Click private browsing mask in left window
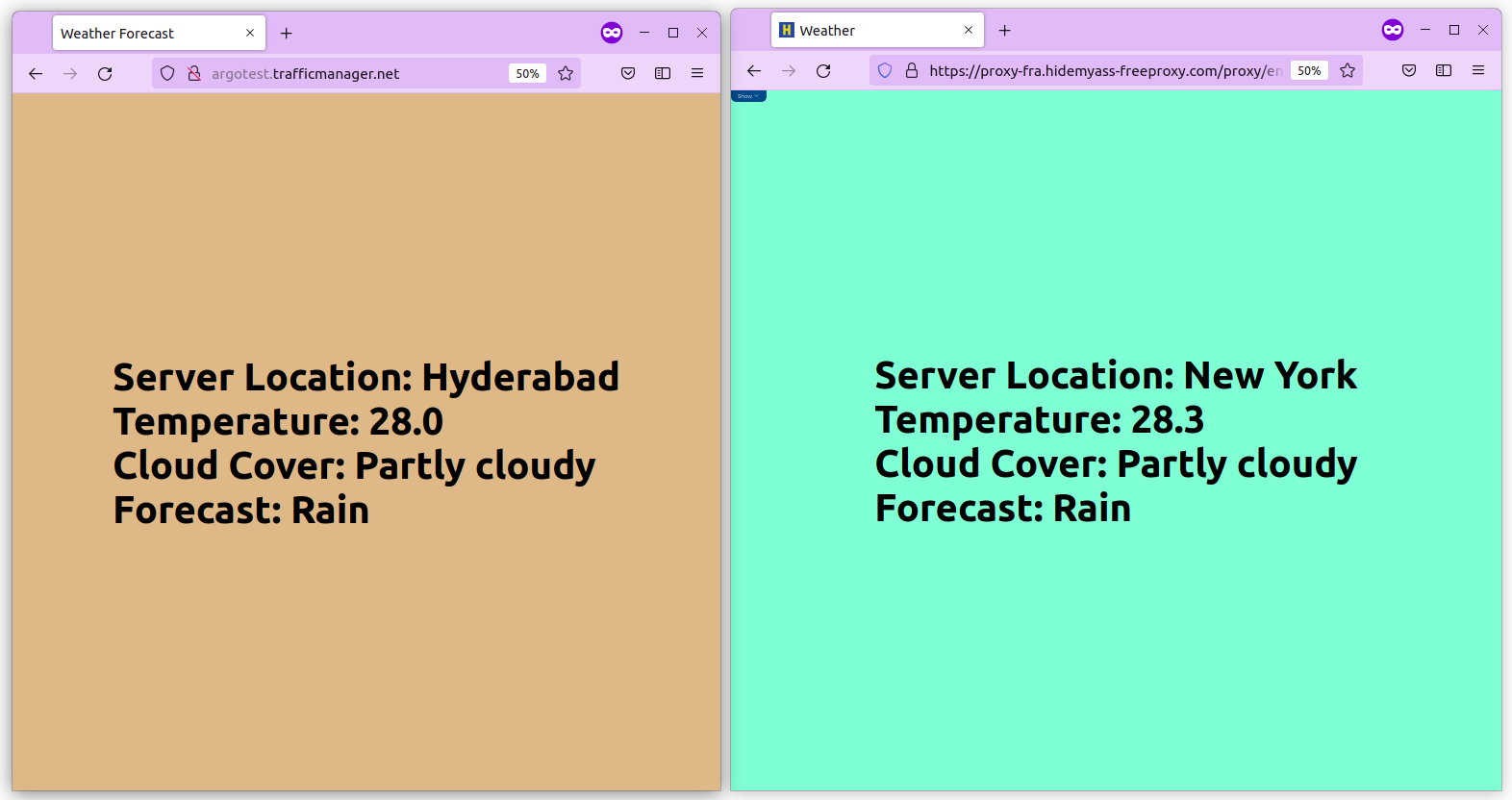The height and width of the screenshot is (800, 1512). pyautogui.click(x=612, y=33)
